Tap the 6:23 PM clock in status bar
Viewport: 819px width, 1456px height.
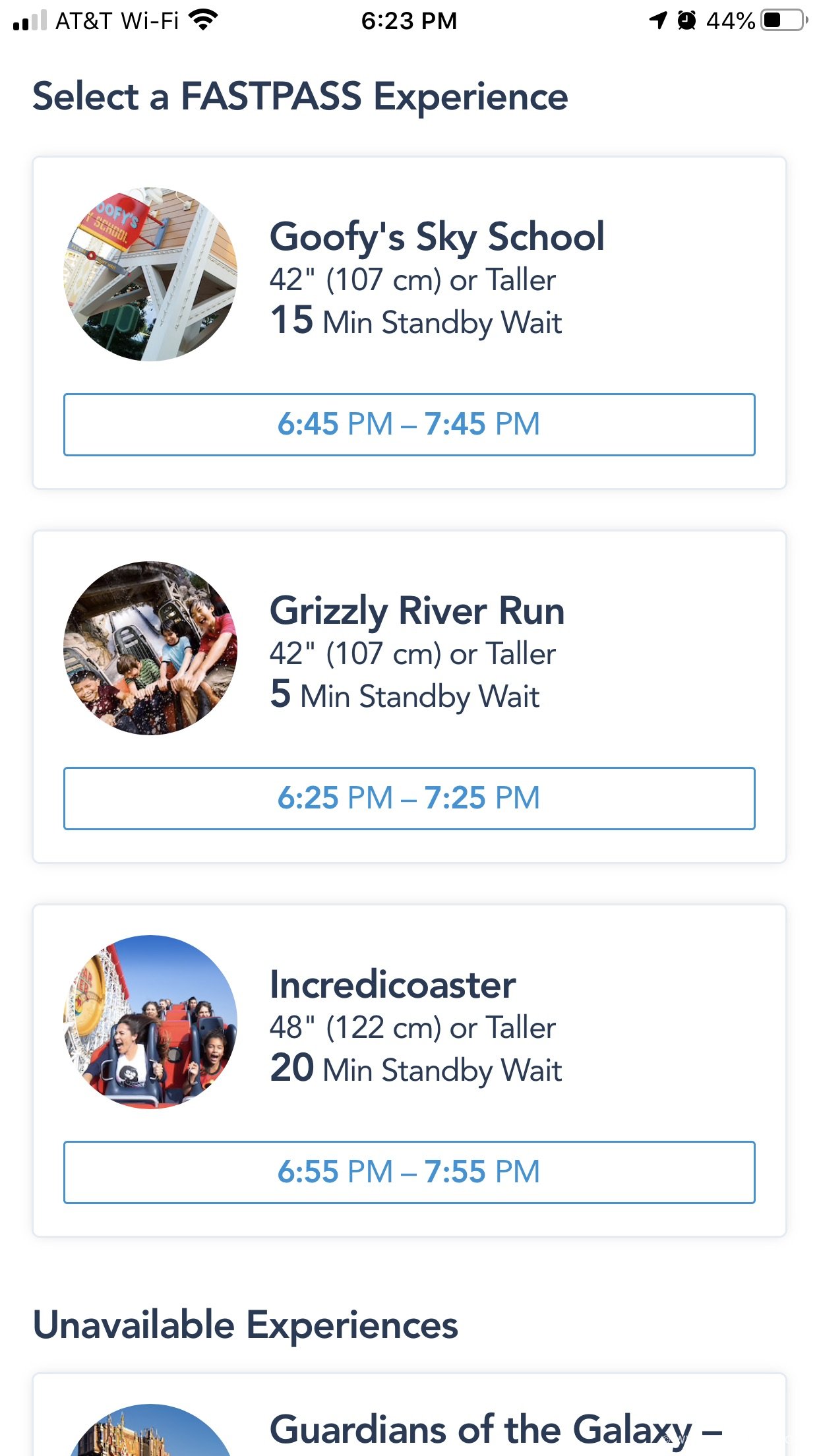409,21
